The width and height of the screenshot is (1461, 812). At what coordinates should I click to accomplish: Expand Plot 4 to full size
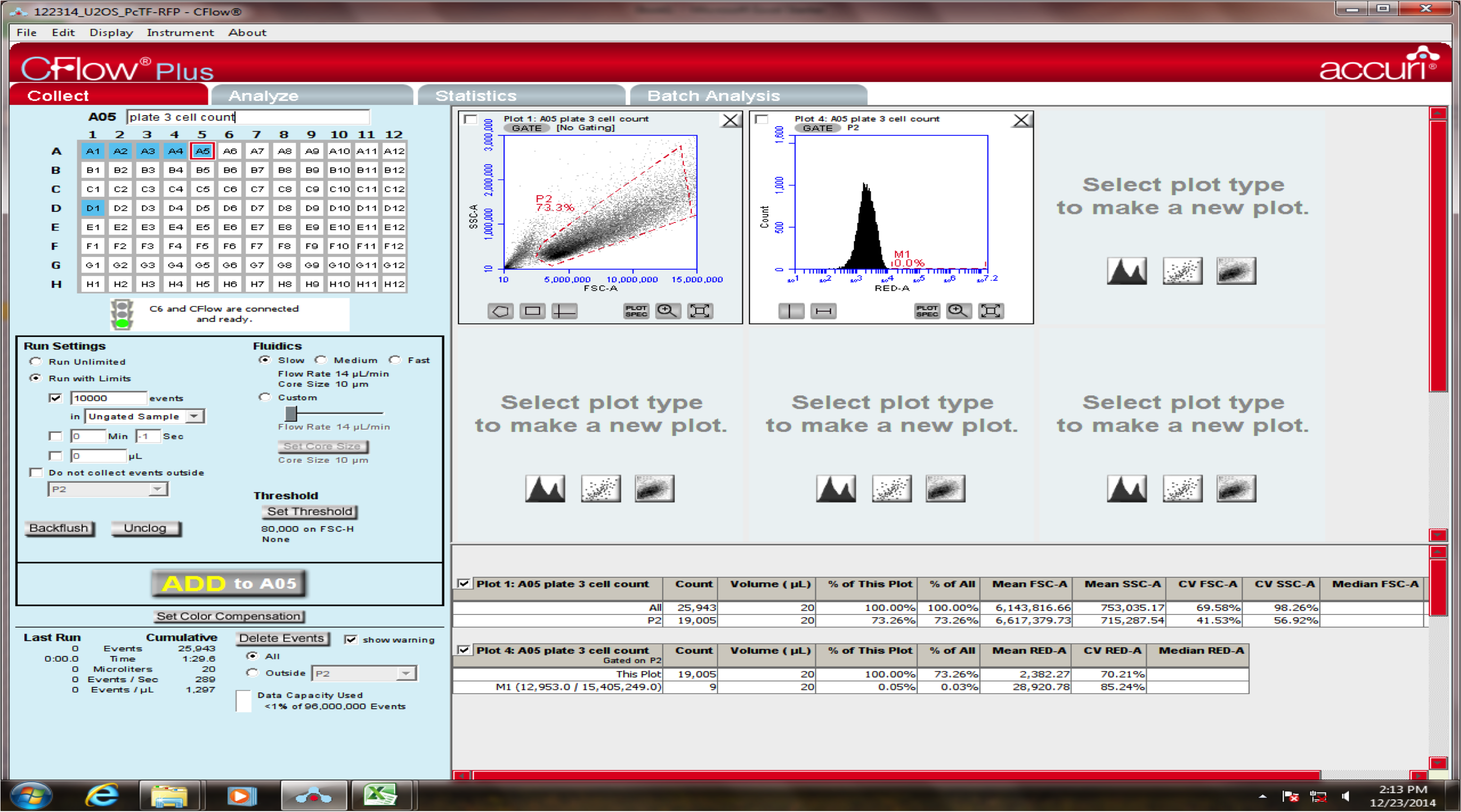point(991,311)
